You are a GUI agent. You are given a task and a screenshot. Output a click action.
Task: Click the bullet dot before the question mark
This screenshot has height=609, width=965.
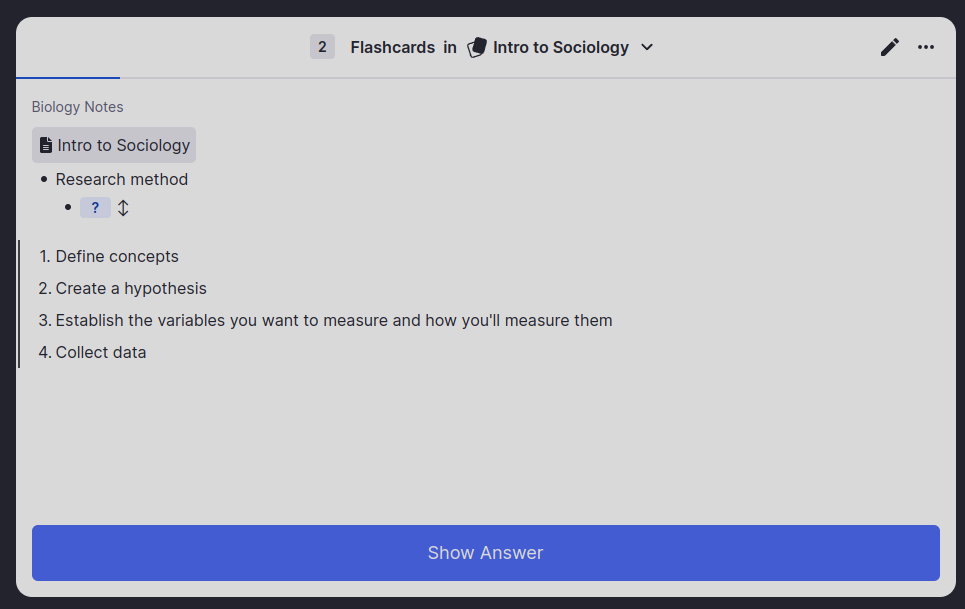pyautogui.click(x=68, y=208)
